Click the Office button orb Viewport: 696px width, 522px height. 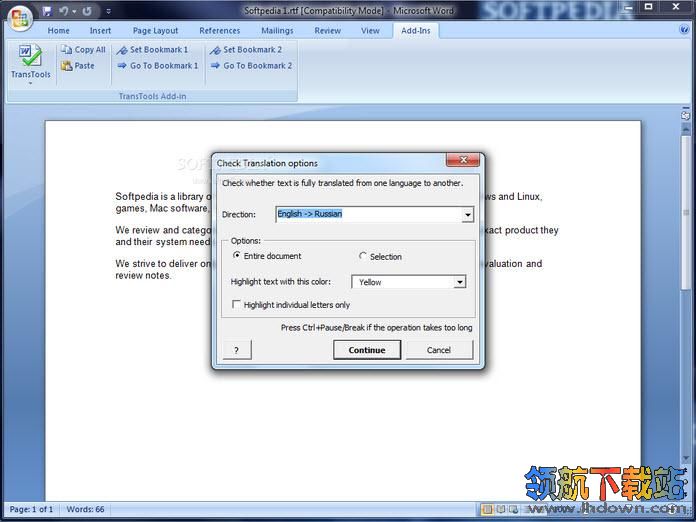[20, 18]
